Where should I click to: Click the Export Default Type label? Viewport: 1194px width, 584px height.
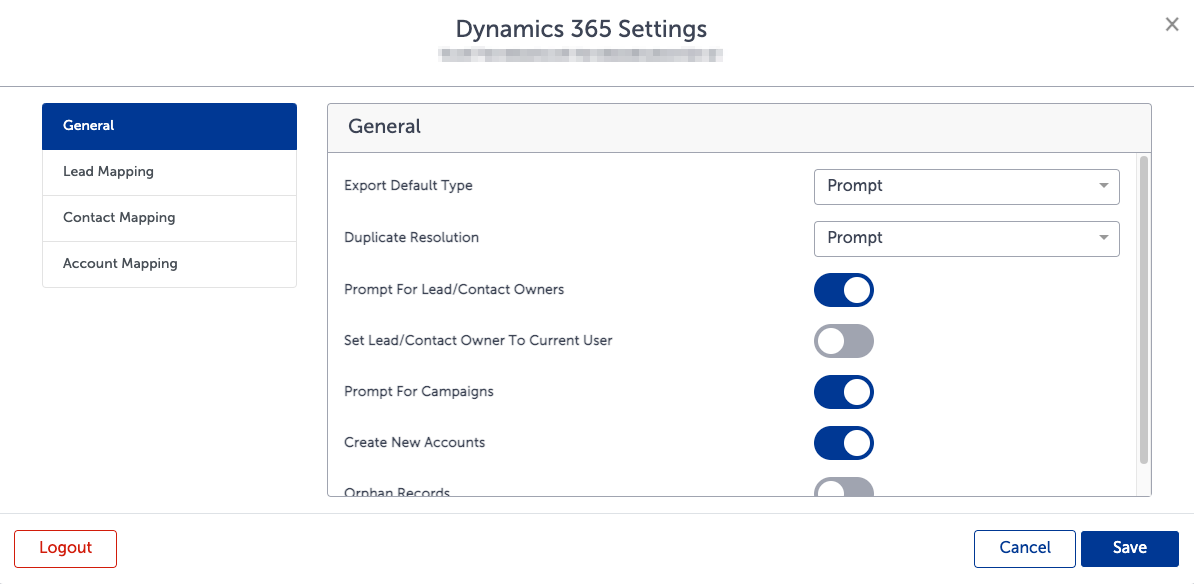point(408,186)
